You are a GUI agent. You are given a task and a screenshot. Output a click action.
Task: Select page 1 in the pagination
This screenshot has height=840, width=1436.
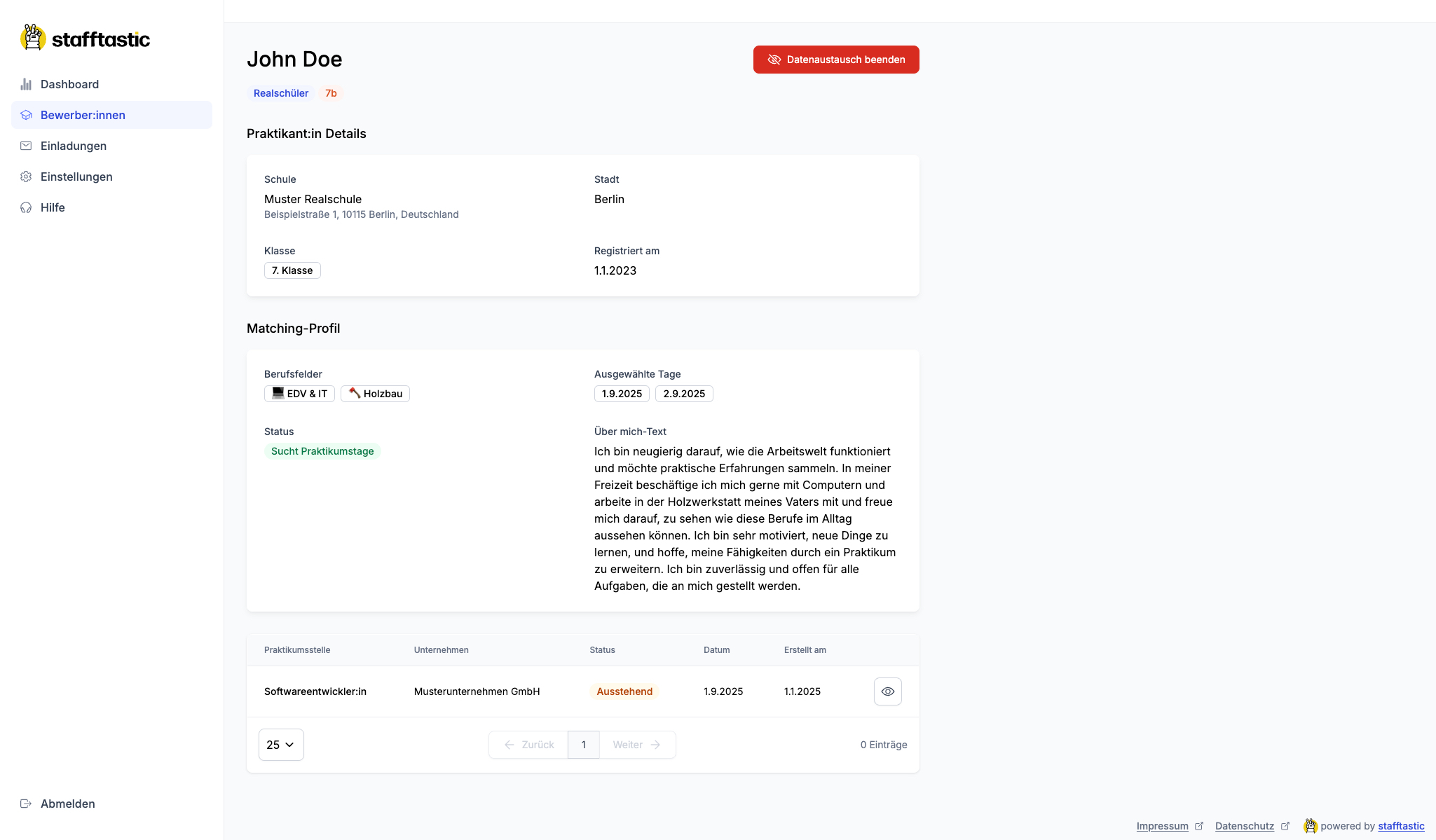[x=583, y=745]
